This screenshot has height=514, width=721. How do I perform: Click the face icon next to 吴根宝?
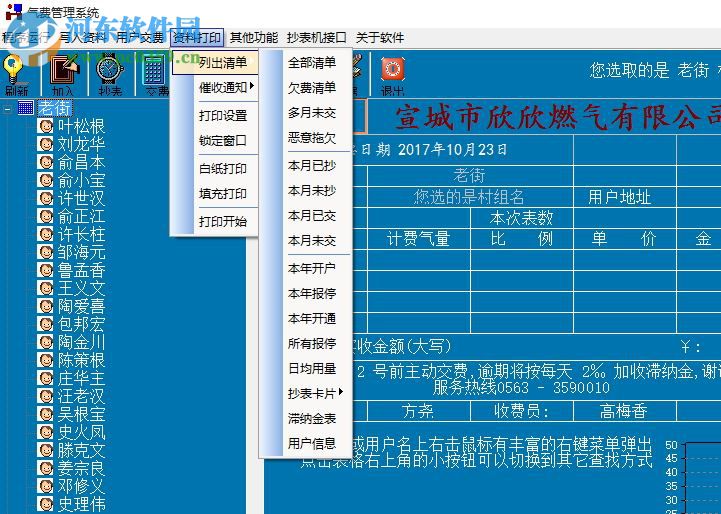45,414
